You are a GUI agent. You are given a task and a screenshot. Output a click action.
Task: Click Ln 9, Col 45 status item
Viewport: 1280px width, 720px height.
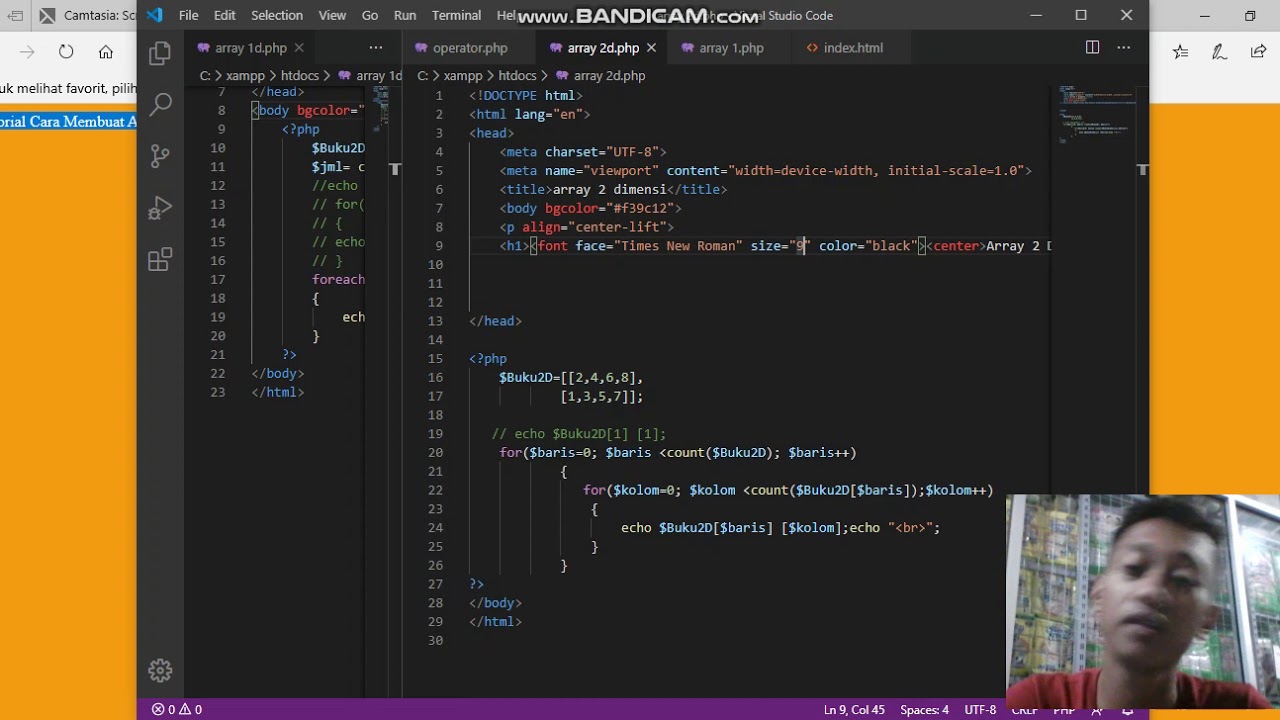click(x=854, y=709)
